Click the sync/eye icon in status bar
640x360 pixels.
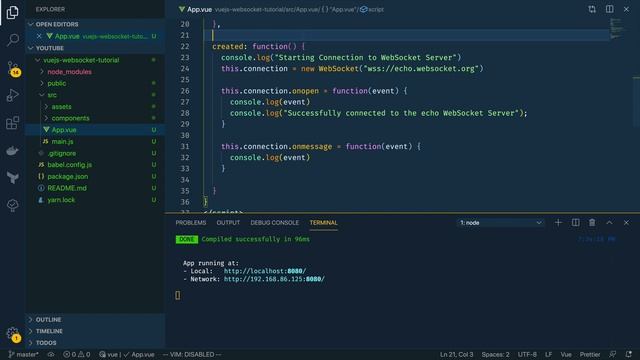[x=51, y=354]
